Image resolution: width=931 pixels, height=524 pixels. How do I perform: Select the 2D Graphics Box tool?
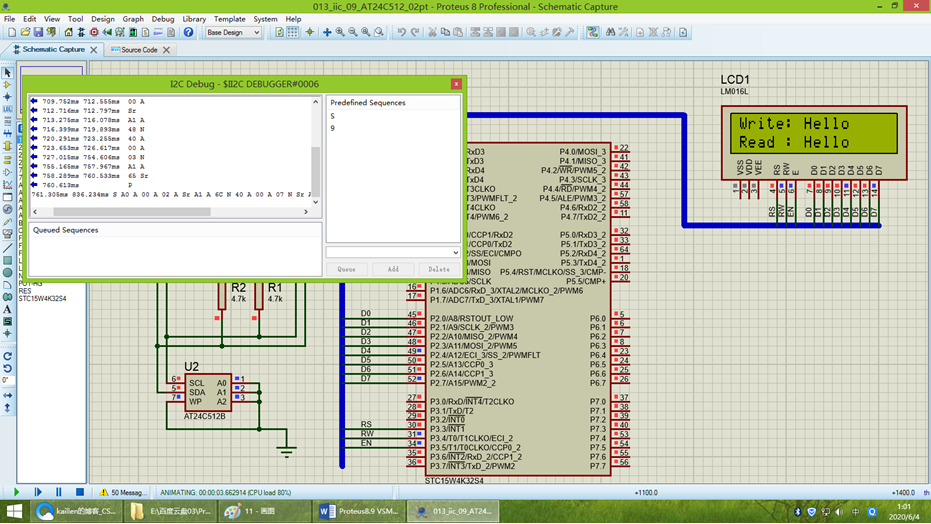tap(7, 260)
